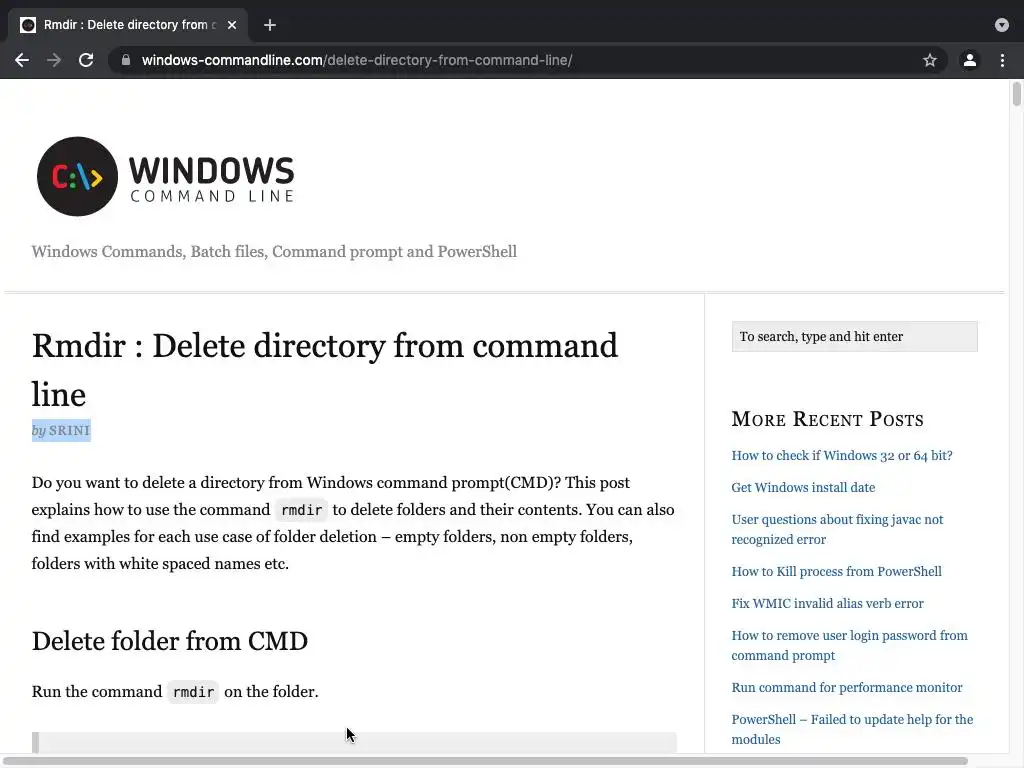Viewport: 1024px width, 768px height.
Task: Open 'How to check if Windows 32 or 64 bit?'
Action: point(842,455)
